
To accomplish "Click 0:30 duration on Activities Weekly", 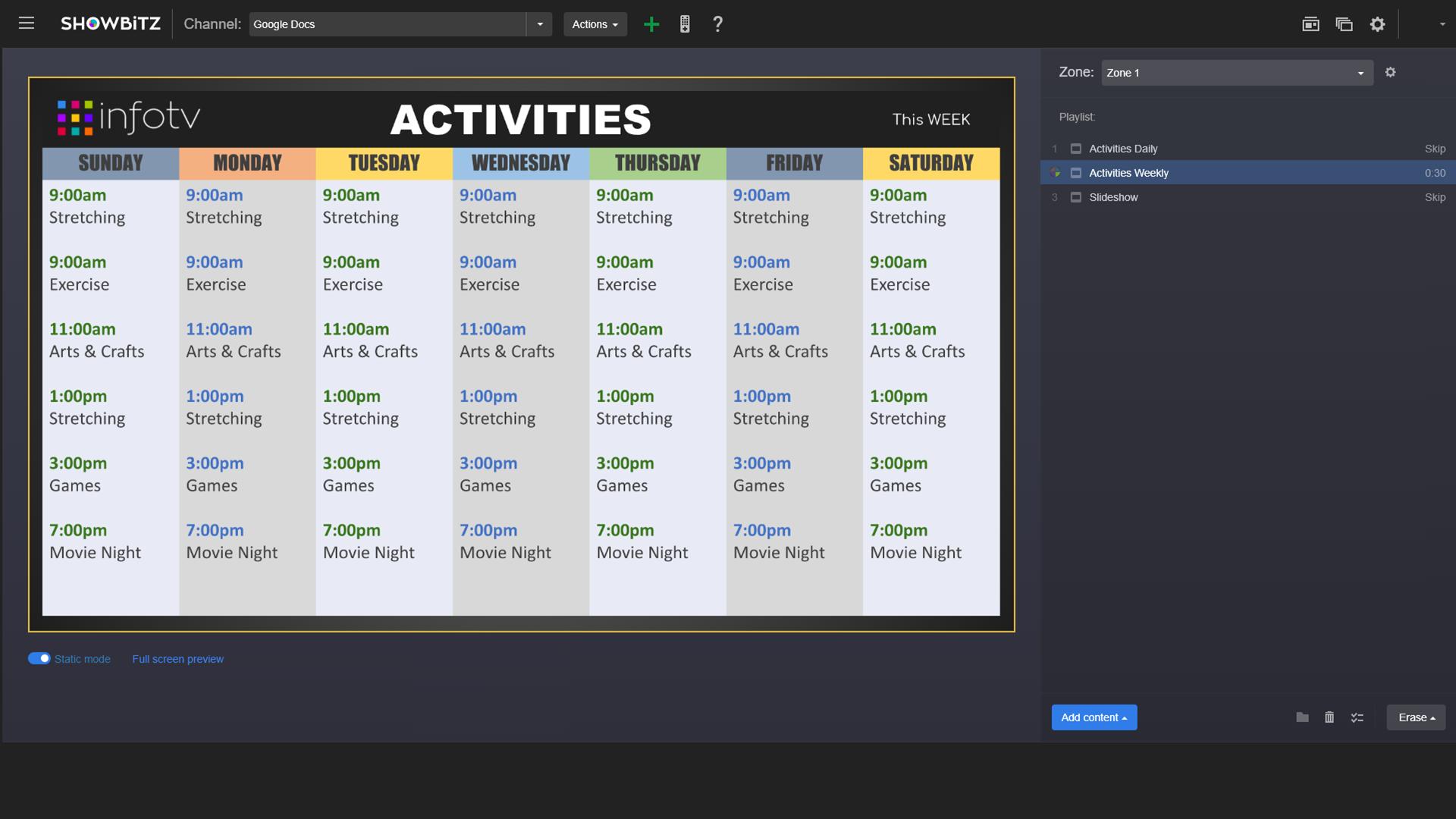I will pos(1435,173).
